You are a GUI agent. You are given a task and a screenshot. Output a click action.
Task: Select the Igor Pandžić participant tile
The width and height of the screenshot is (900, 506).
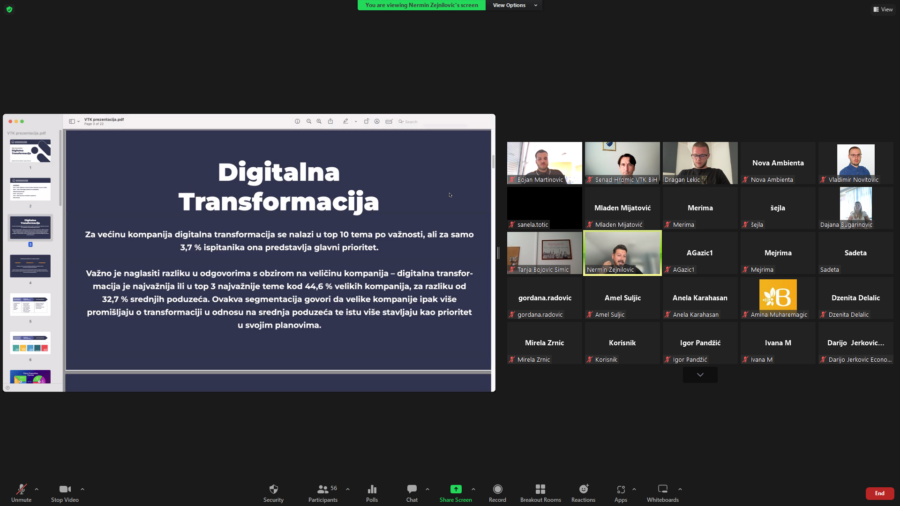700,342
